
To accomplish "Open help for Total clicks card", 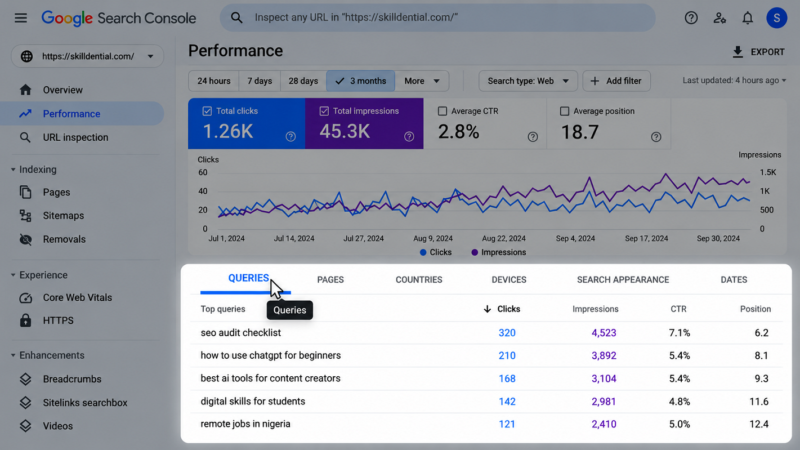I will pos(291,136).
